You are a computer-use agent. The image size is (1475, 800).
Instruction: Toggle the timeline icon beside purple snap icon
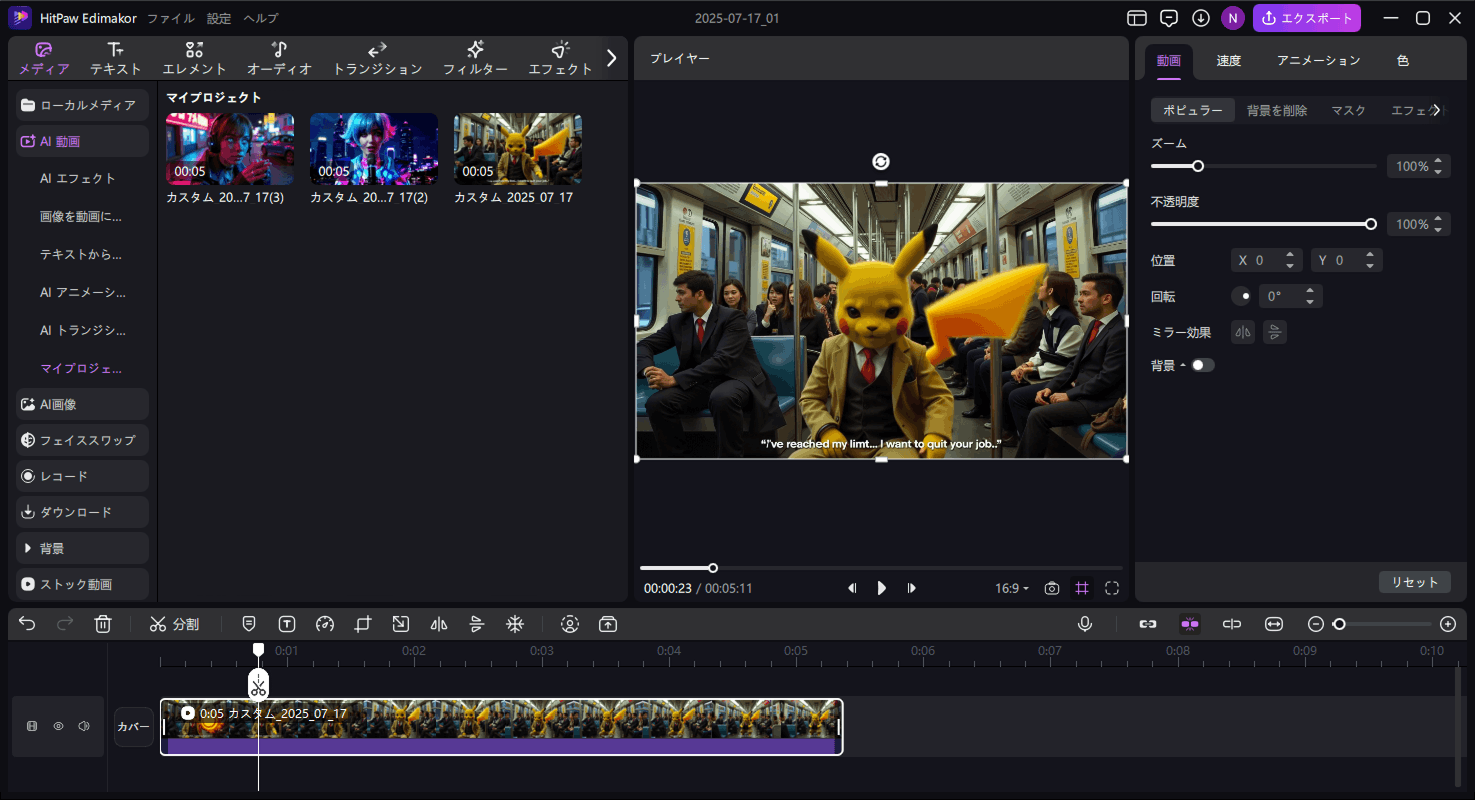pyautogui.click(x=1232, y=624)
